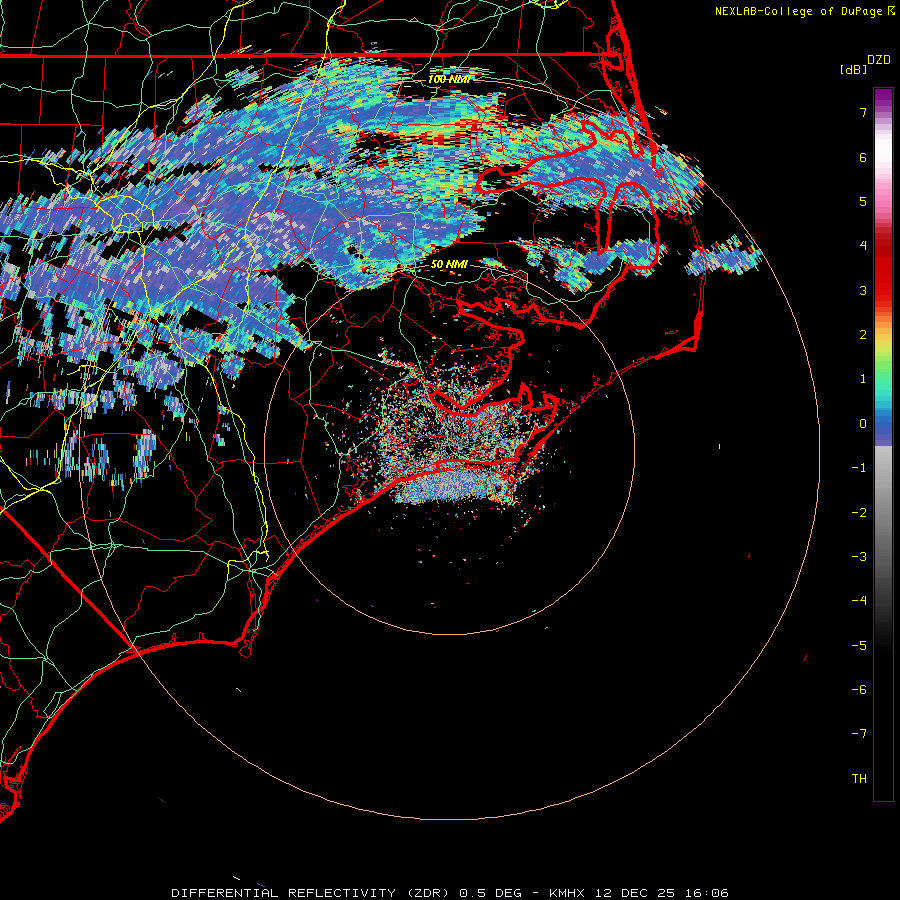
Task: Click the ZDR color scale bar
Action: pos(883,444)
